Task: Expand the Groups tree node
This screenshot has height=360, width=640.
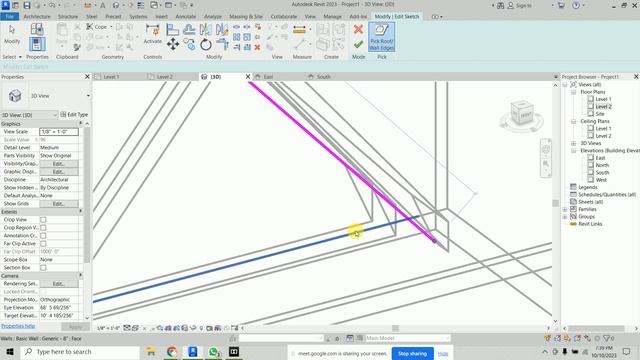Action: pos(565,217)
